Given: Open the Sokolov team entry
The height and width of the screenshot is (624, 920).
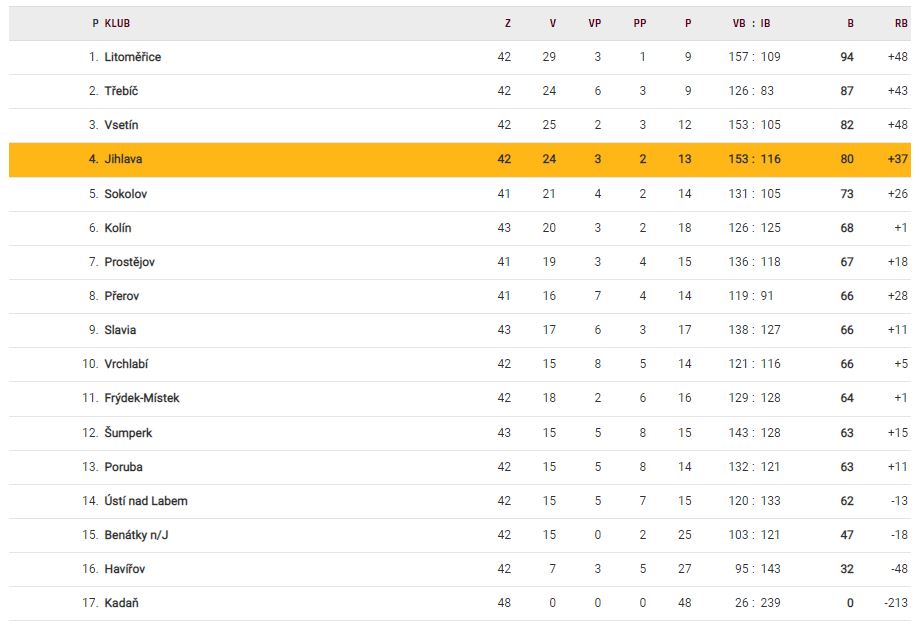Looking at the screenshot, I should coord(126,194).
